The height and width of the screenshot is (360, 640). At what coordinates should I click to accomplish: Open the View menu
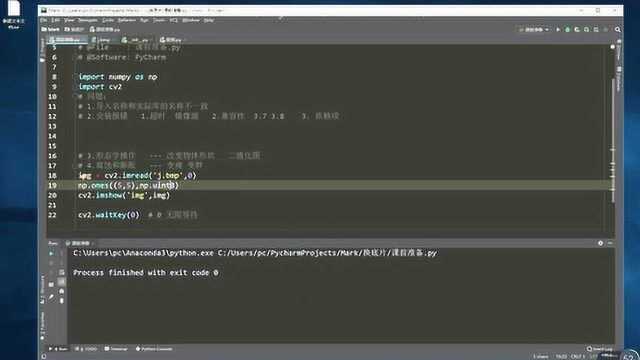[x=69, y=20]
